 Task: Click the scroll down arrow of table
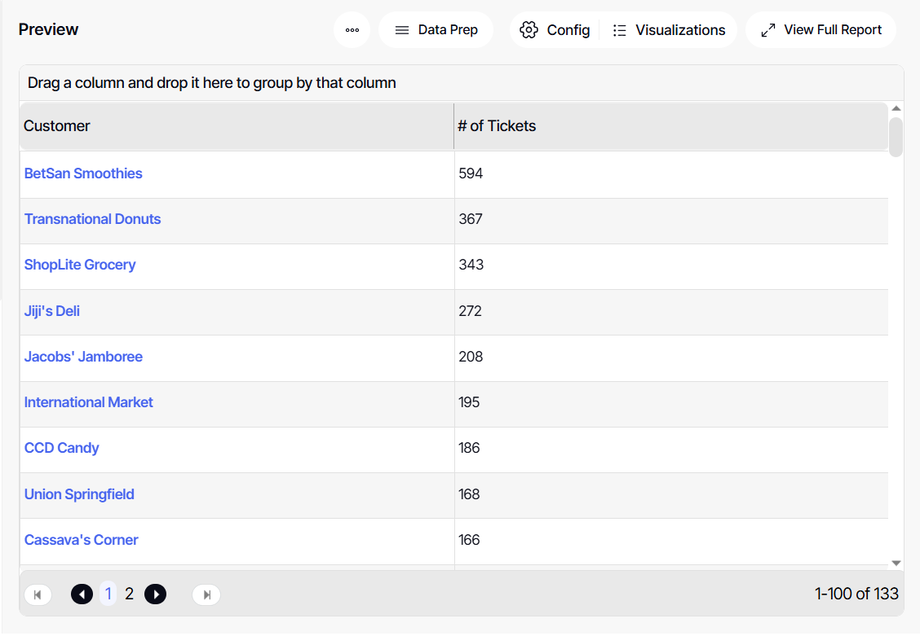point(896,564)
